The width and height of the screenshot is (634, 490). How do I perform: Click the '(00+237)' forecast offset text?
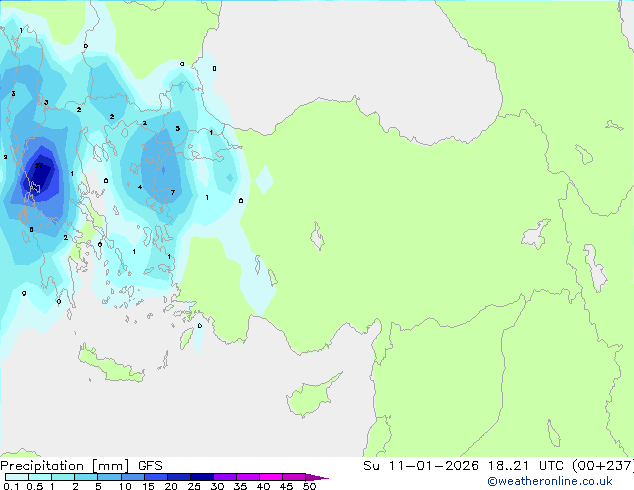[602, 466]
